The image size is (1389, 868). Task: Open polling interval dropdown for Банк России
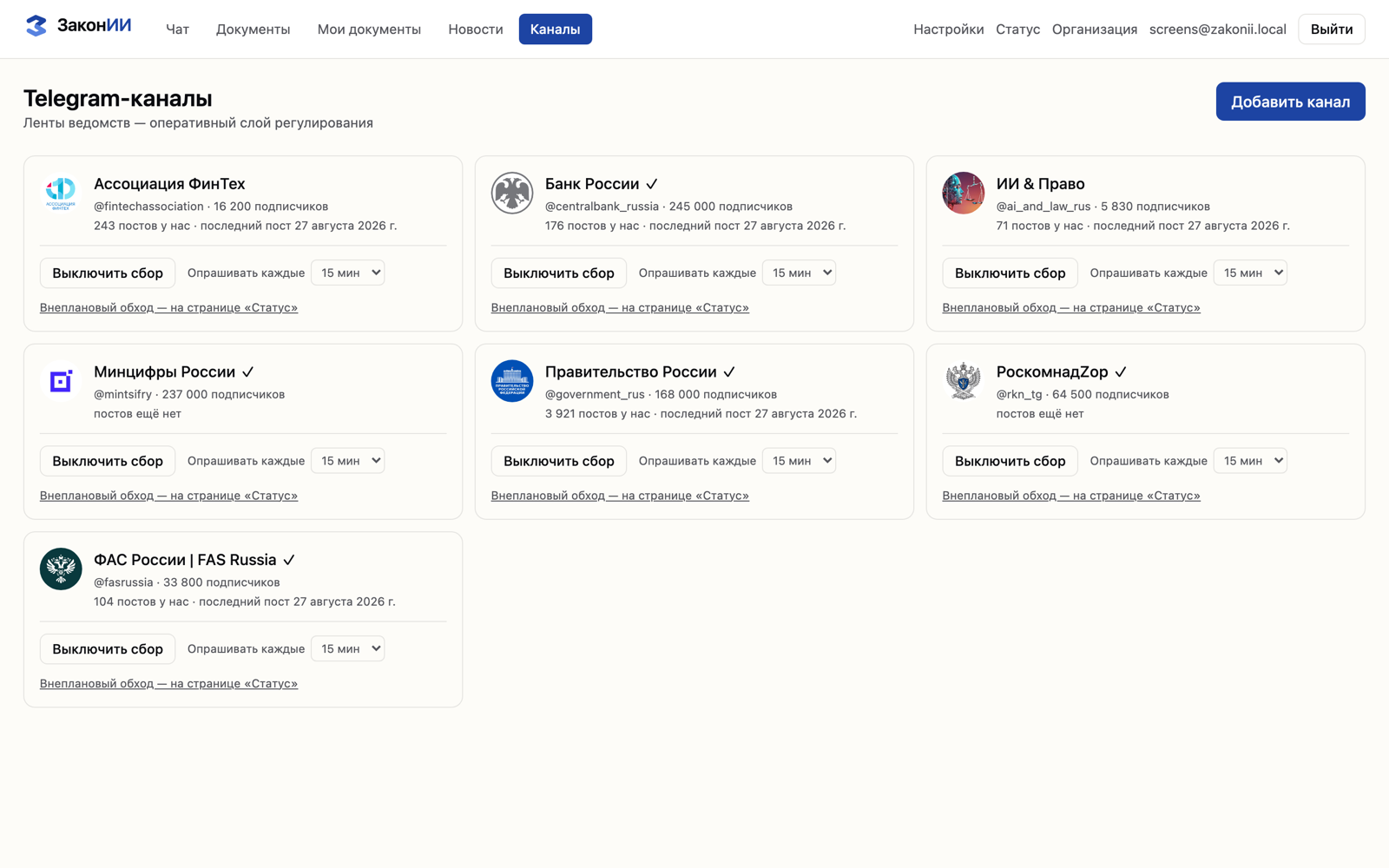pyautogui.click(x=800, y=273)
